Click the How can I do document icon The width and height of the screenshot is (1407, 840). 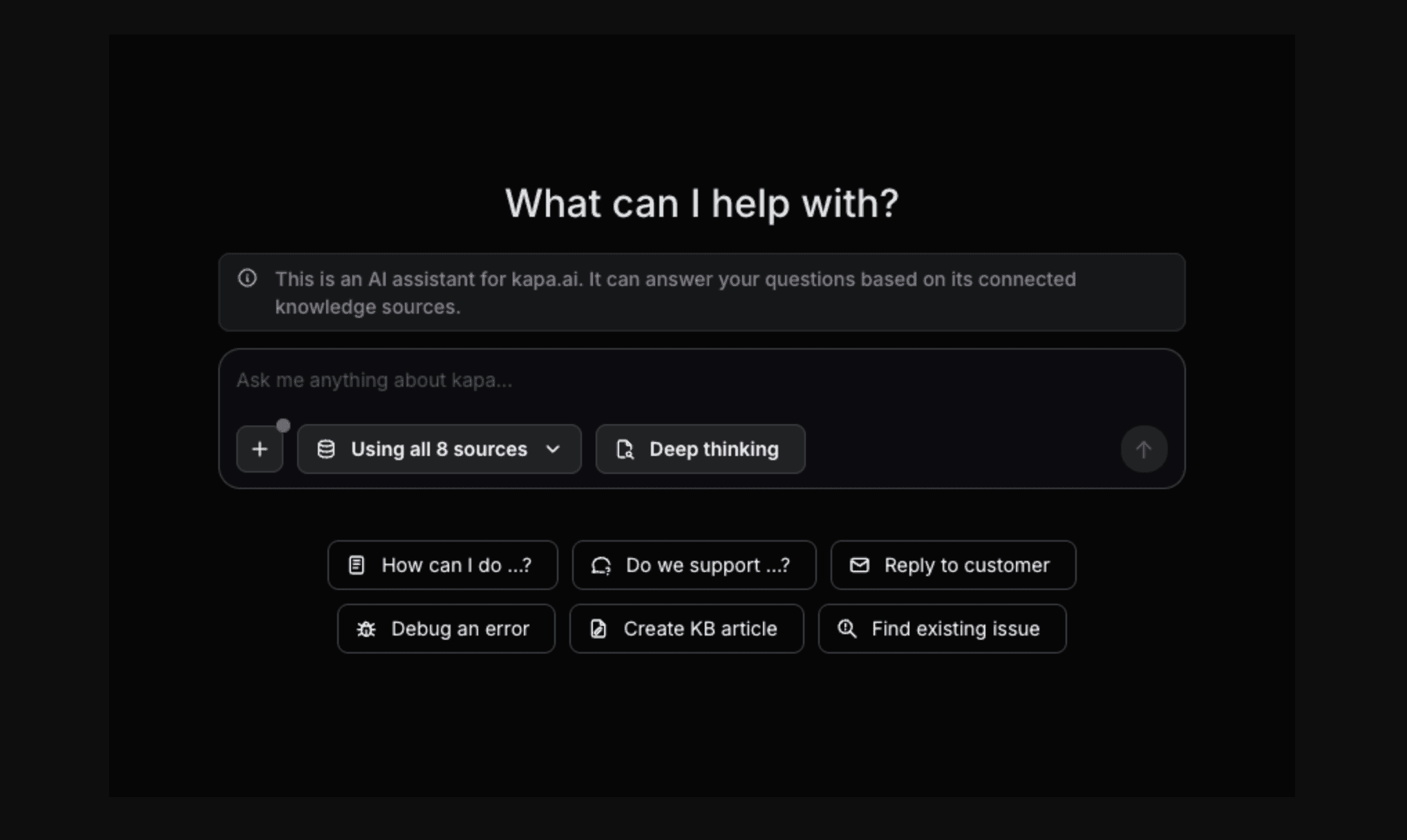[357, 565]
